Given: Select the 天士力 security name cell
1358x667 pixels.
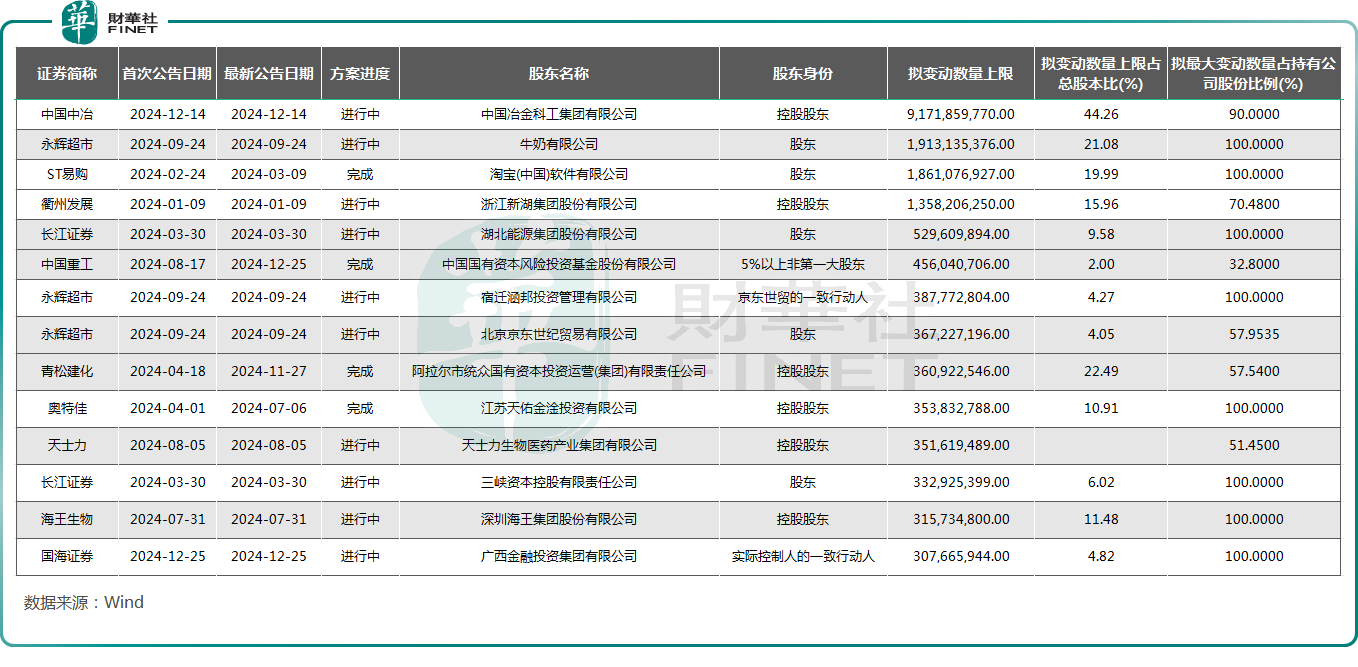Looking at the screenshot, I should tap(67, 445).
